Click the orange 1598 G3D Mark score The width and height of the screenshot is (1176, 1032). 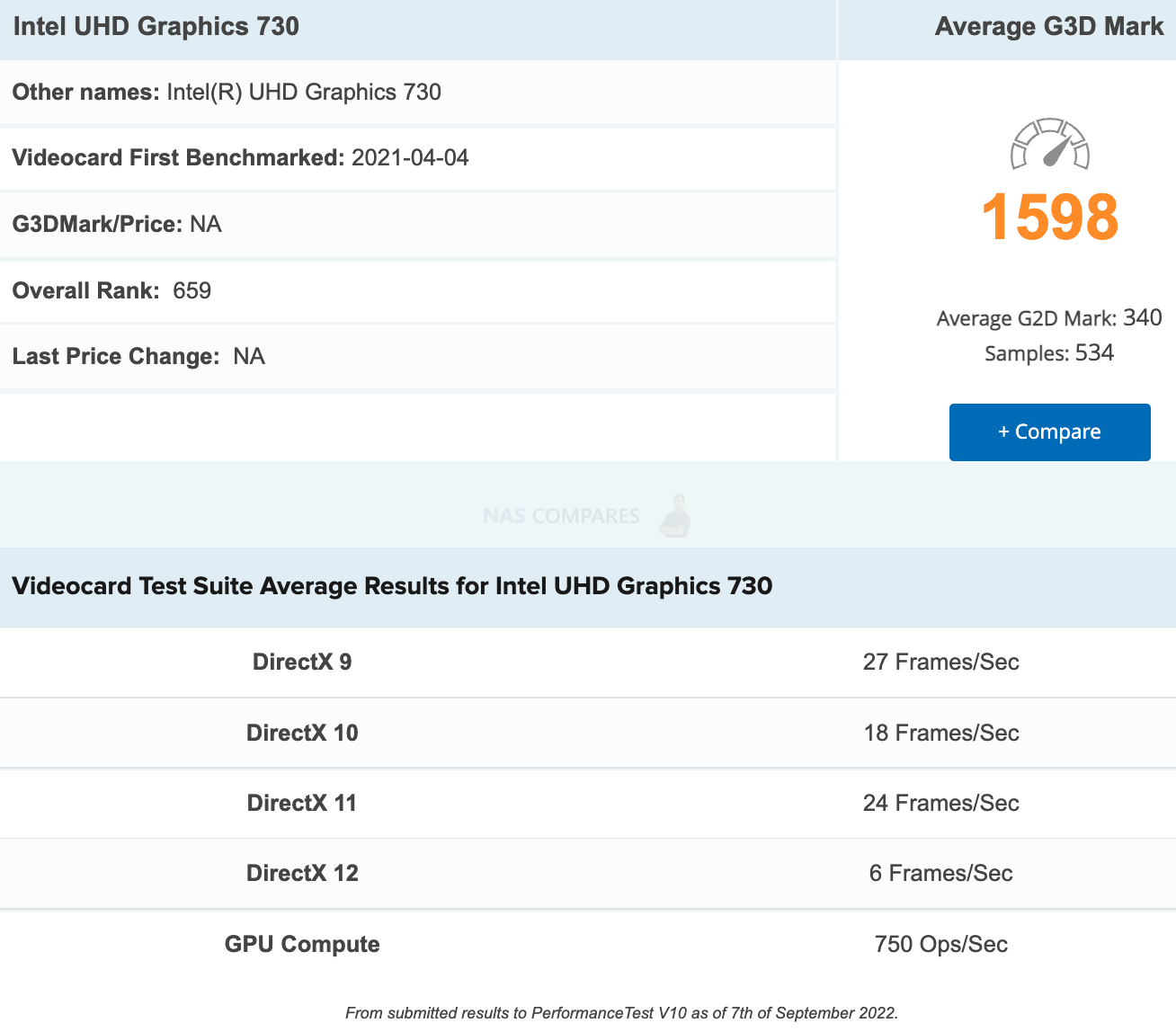(1049, 218)
